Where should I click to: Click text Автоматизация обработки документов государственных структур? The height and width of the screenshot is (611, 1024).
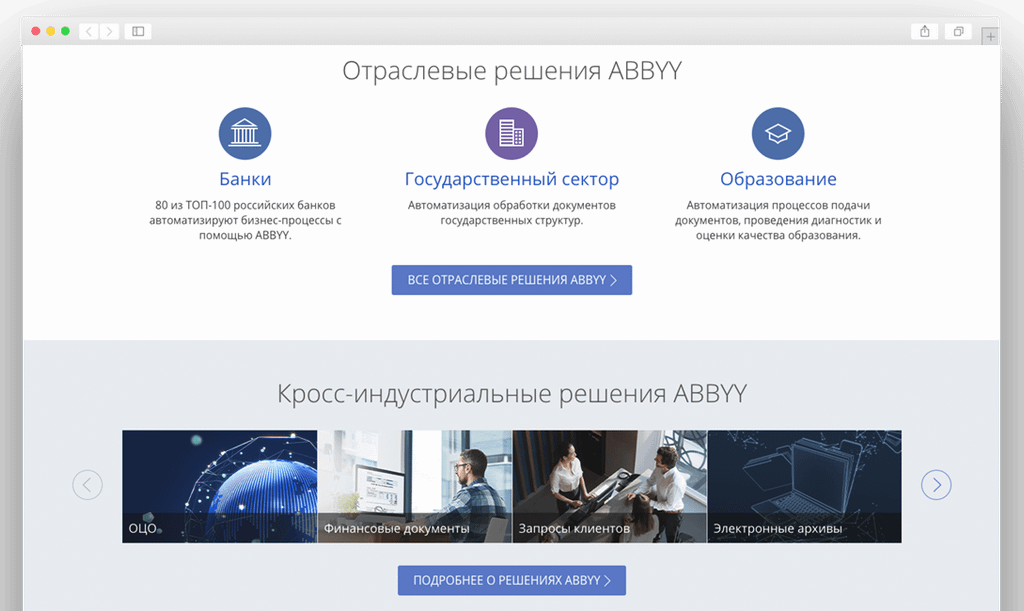pyautogui.click(x=511, y=213)
